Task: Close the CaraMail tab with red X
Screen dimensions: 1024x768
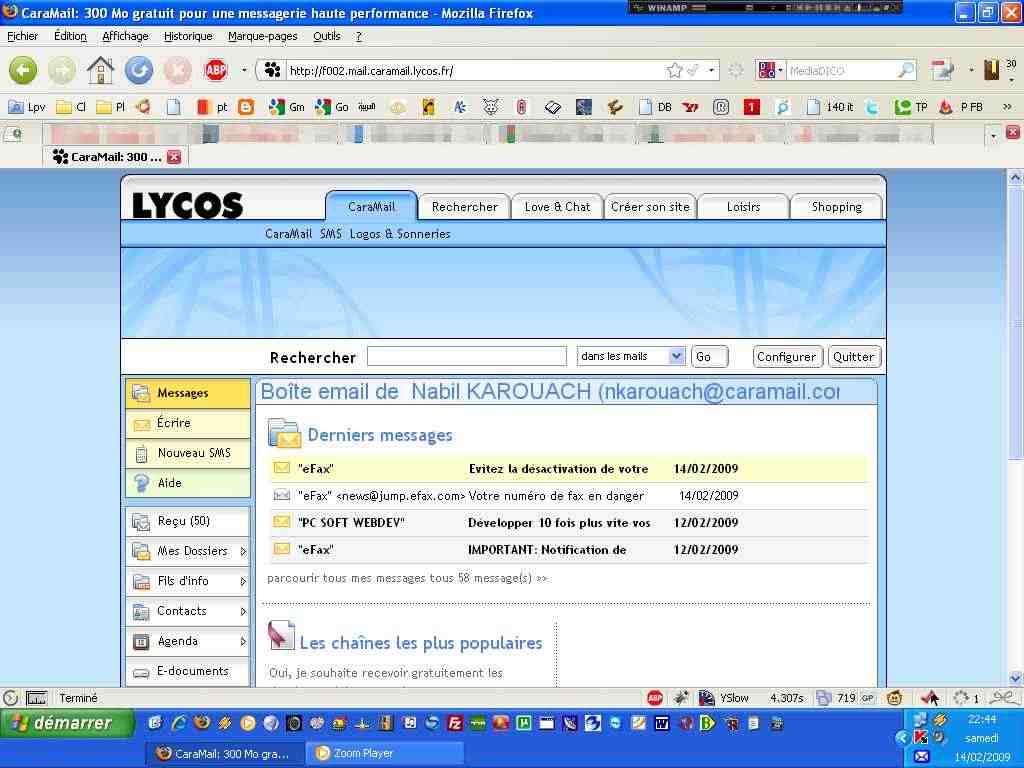Action: [x=174, y=157]
